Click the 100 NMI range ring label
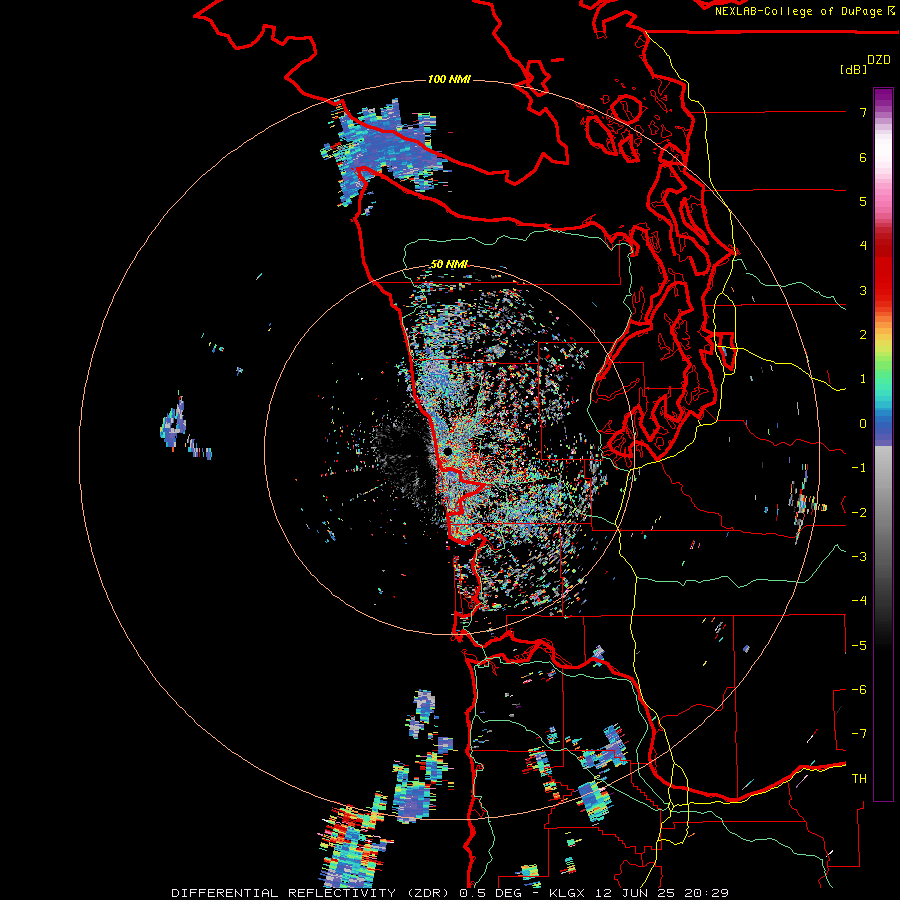Screen dimensions: 900x900 (449, 79)
